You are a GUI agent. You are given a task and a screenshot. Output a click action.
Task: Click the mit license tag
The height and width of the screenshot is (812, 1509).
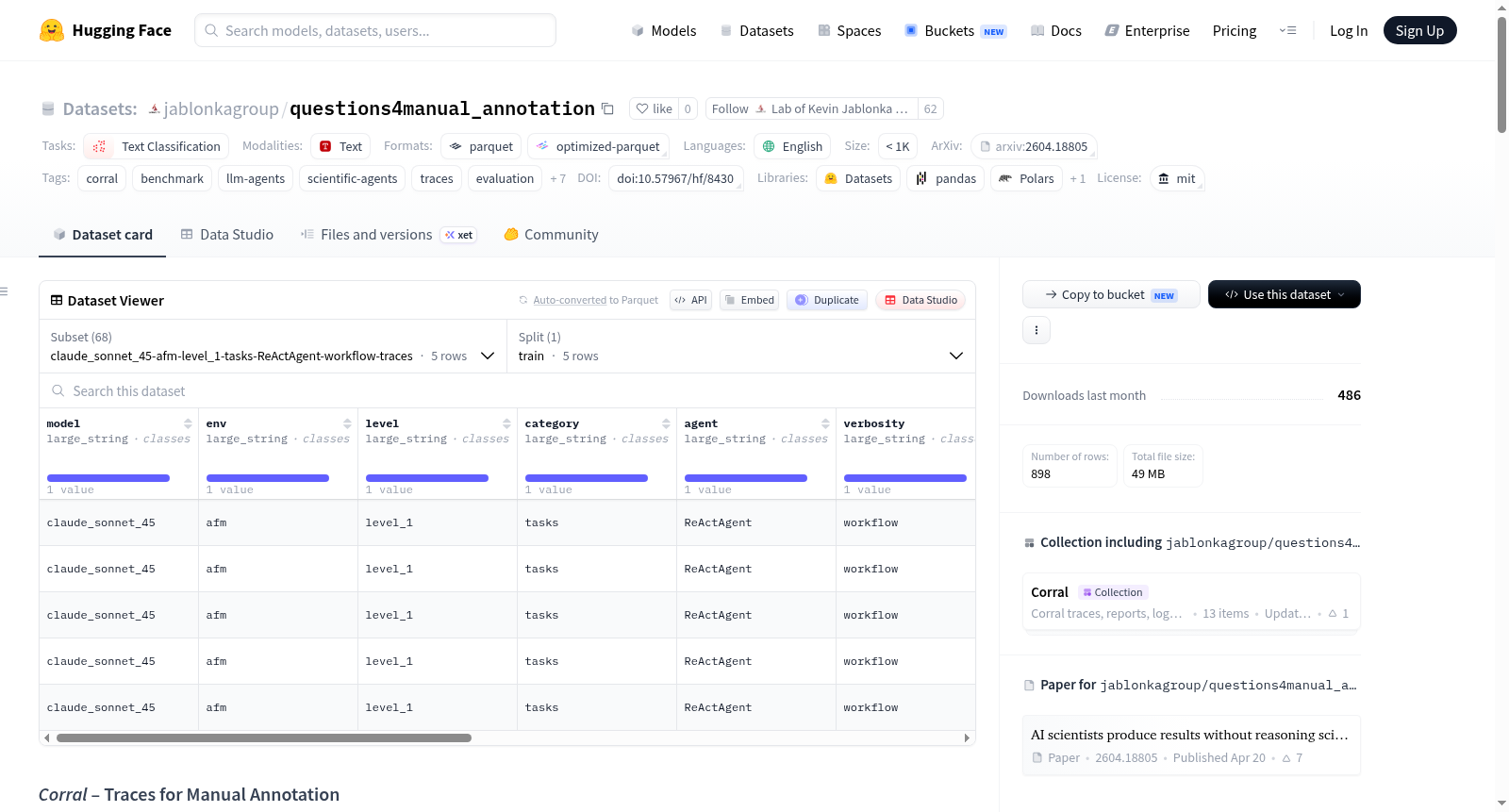pos(1177,179)
